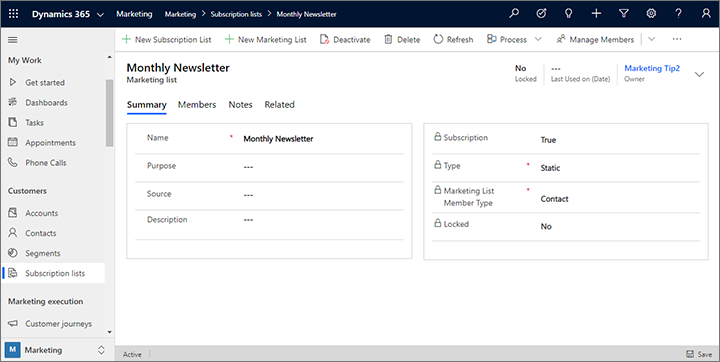720x362 pixels.
Task: Click the Subscription lists sidebar icon
Action: [x=13, y=273]
